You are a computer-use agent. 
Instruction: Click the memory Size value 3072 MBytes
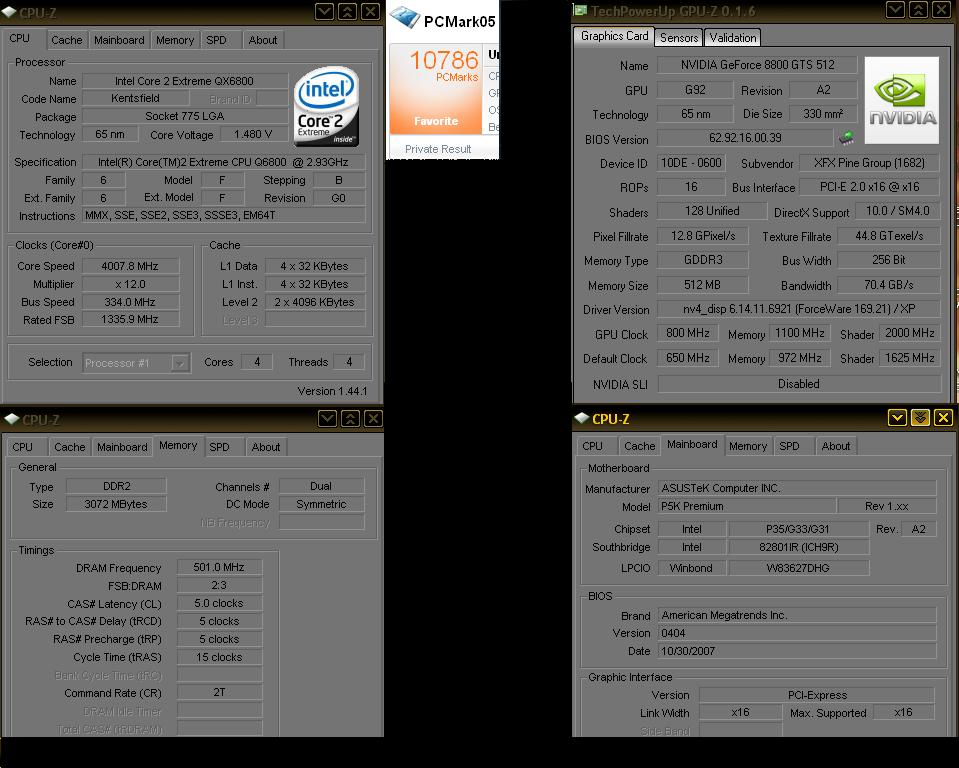pos(116,504)
